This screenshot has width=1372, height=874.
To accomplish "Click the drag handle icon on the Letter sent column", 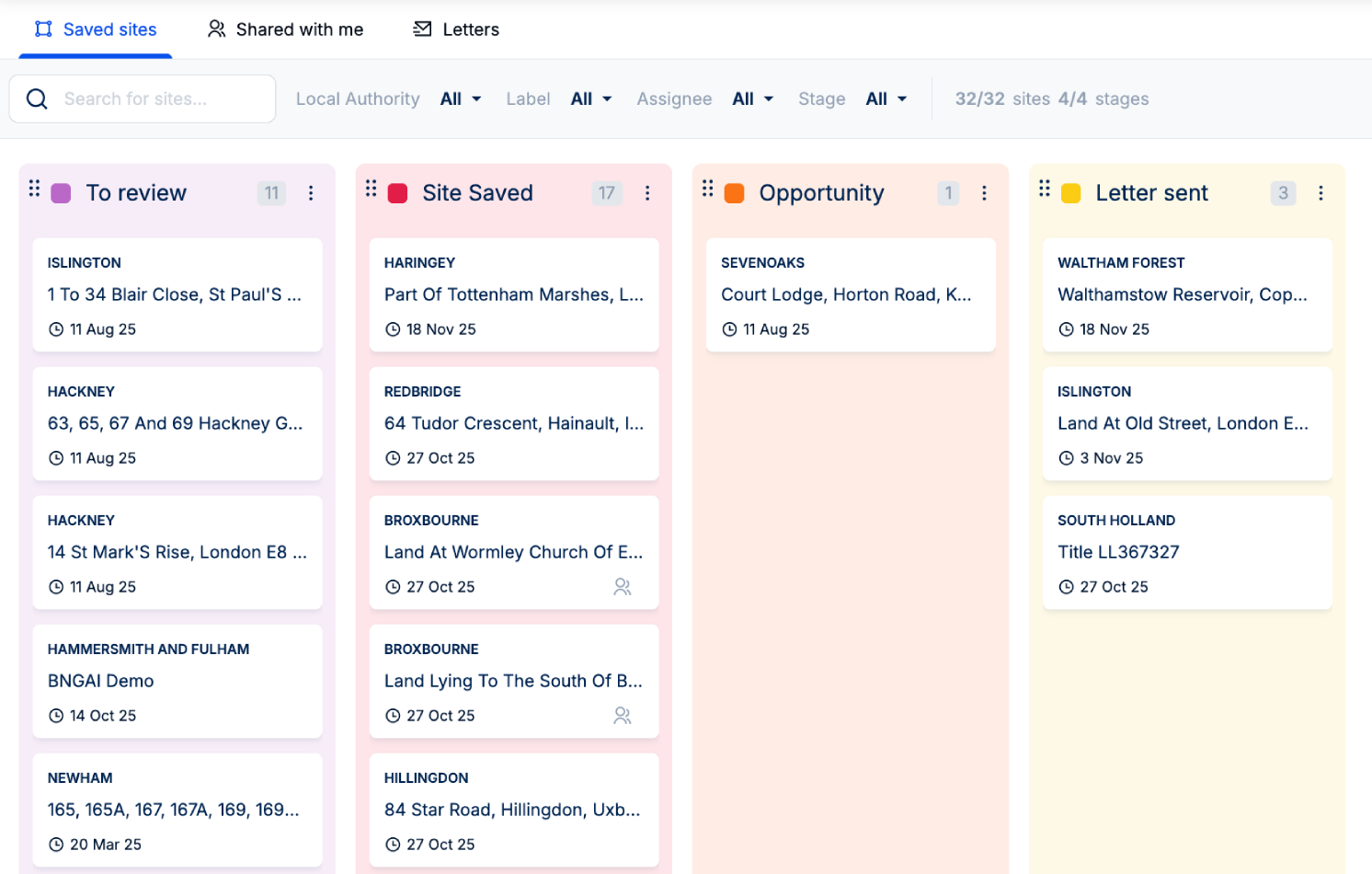I will click(x=1044, y=192).
